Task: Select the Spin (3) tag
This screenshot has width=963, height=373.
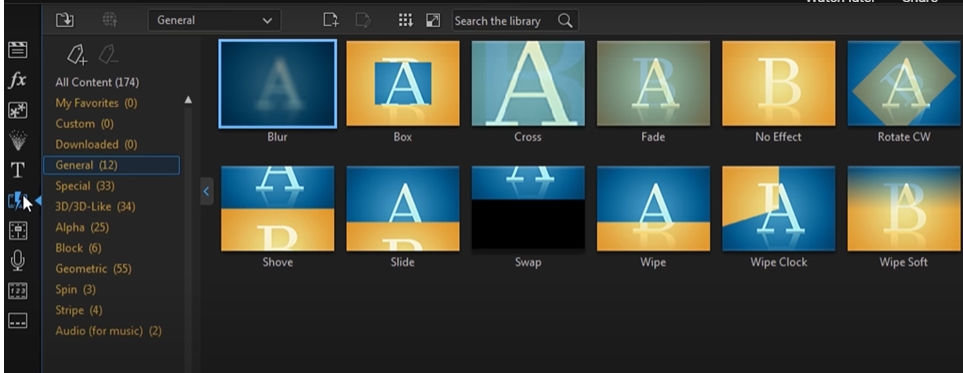Action: 76,289
